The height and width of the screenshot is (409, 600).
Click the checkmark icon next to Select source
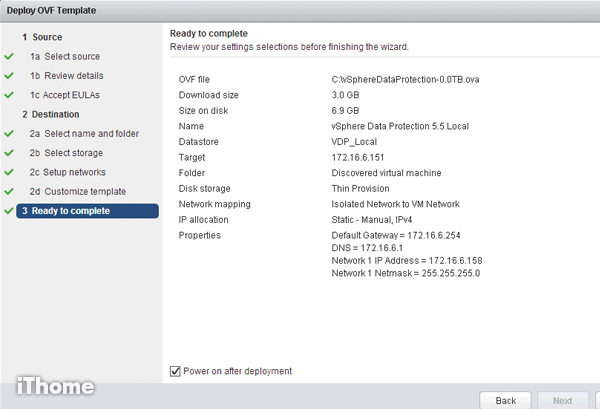9,57
